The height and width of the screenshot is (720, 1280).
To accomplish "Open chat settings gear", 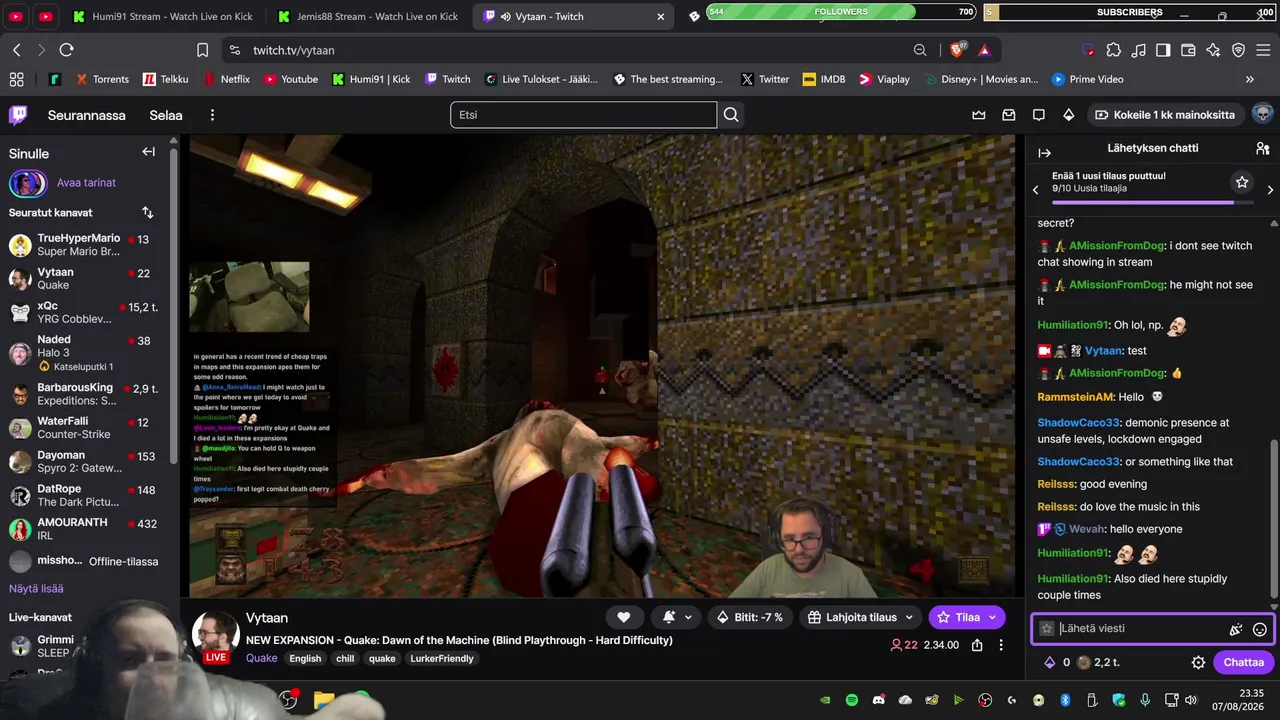I will point(1198,662).
